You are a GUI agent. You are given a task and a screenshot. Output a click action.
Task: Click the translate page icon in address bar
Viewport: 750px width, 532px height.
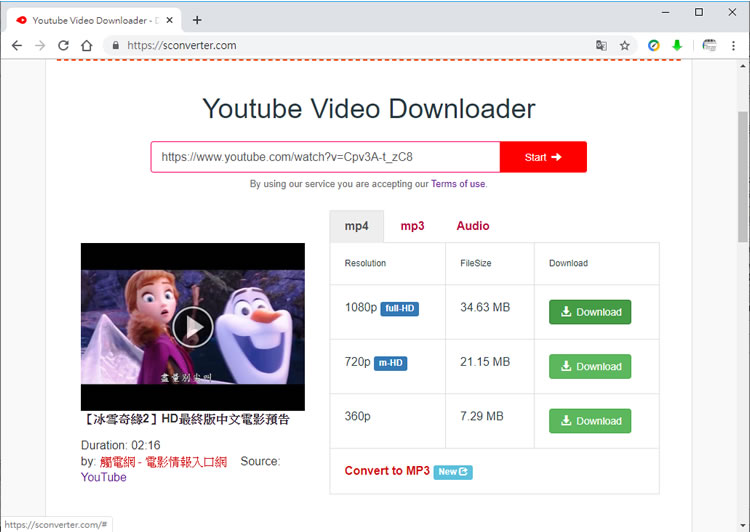(x=601, y=45)
